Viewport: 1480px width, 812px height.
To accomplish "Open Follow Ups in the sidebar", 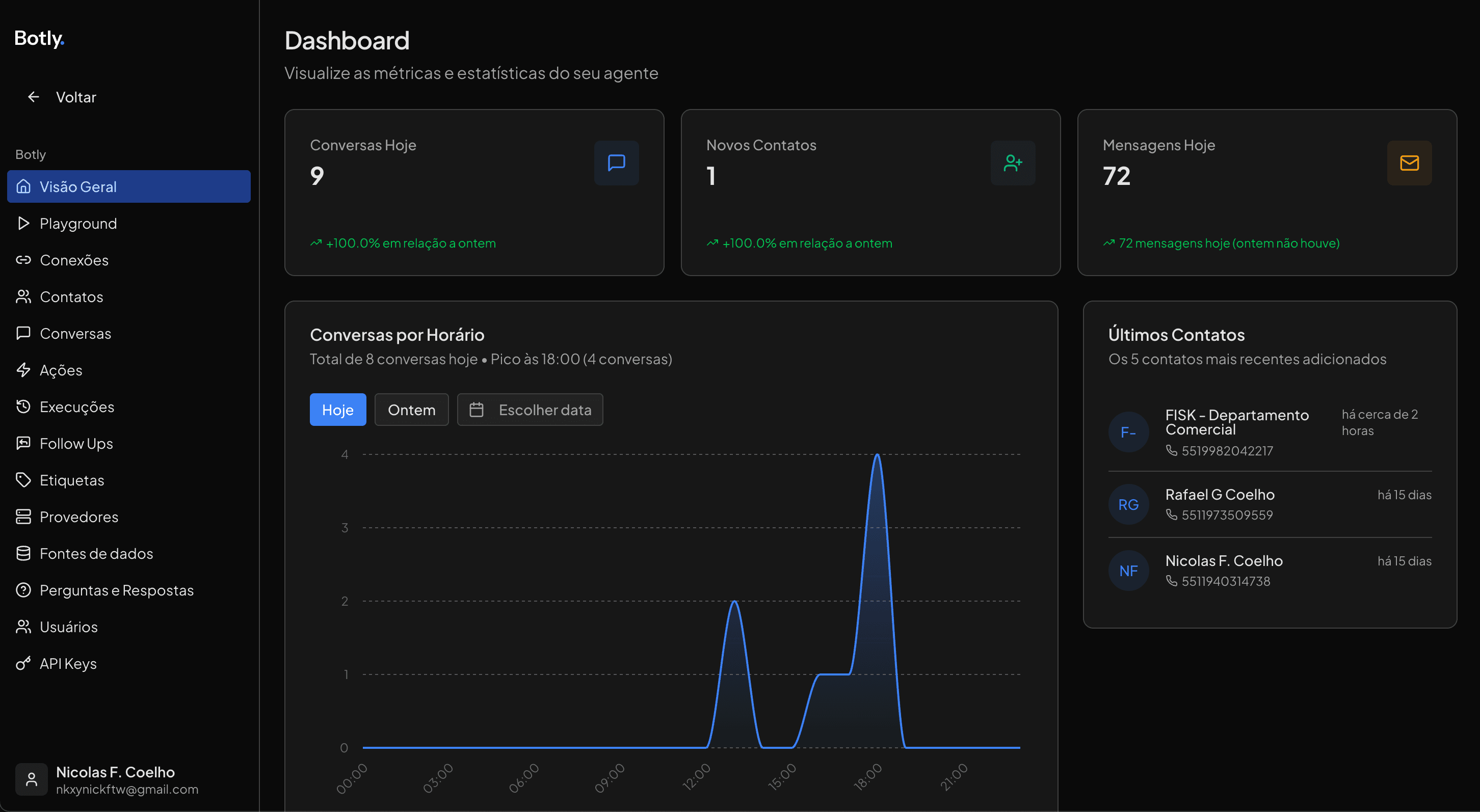I will [x=76, y=443].
